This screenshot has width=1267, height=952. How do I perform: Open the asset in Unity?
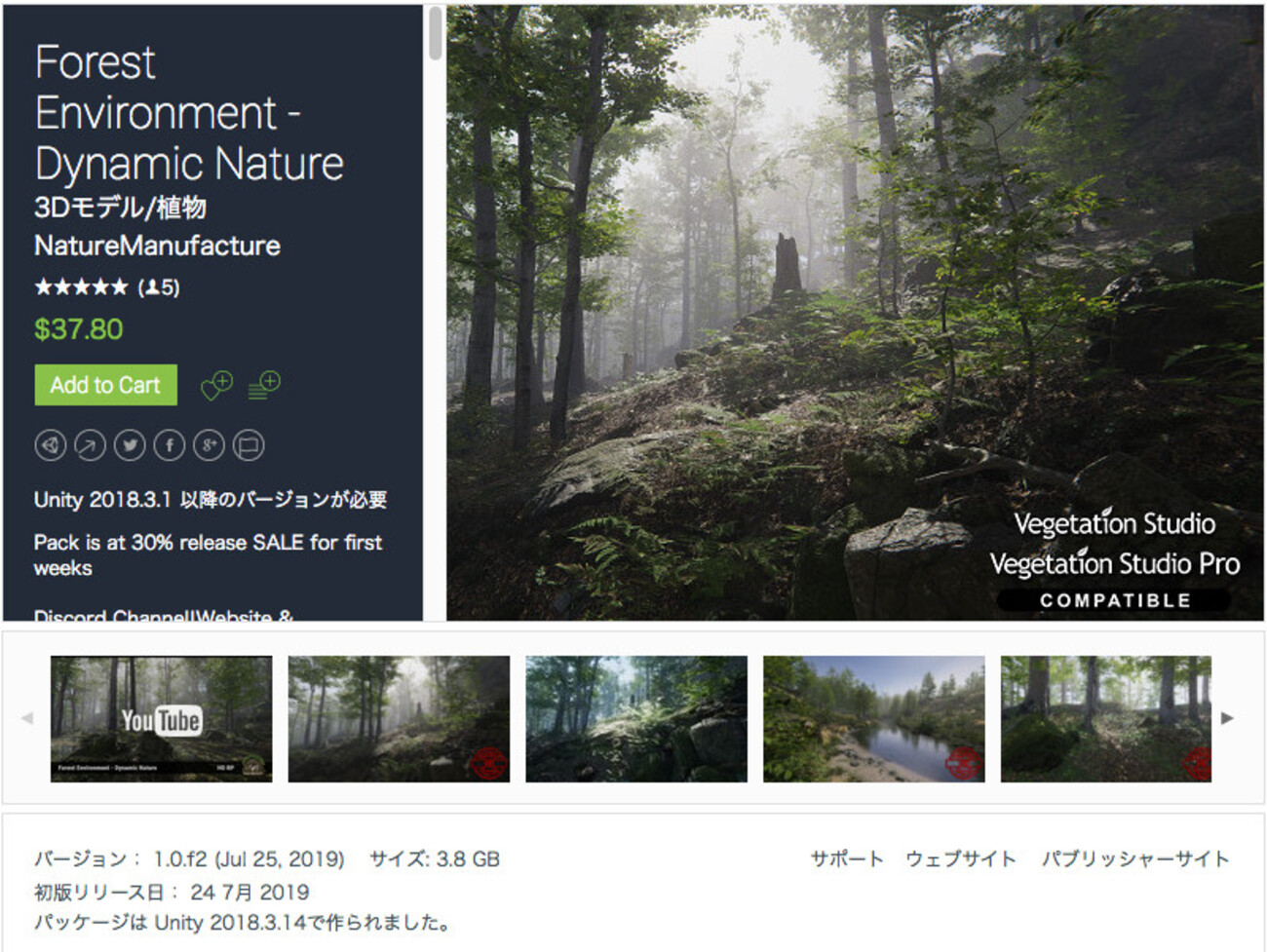pyautogui.click(x=51, y=445)
